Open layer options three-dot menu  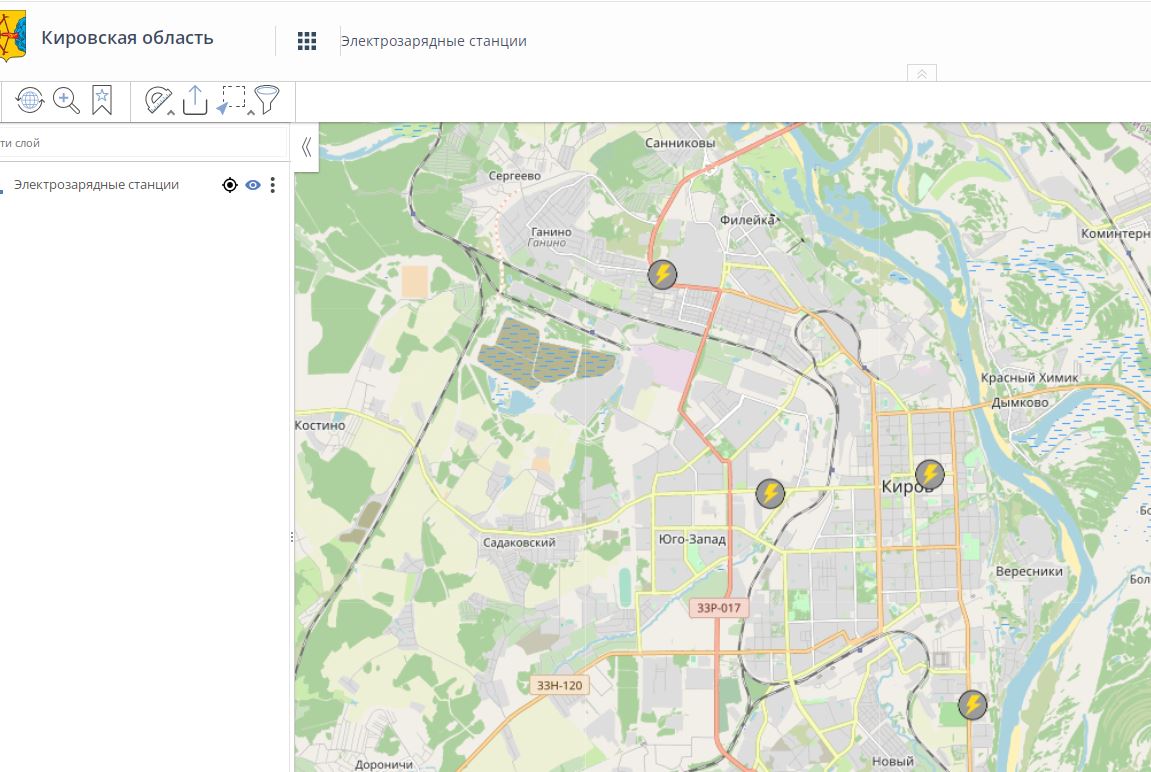(x=273, y=185)
